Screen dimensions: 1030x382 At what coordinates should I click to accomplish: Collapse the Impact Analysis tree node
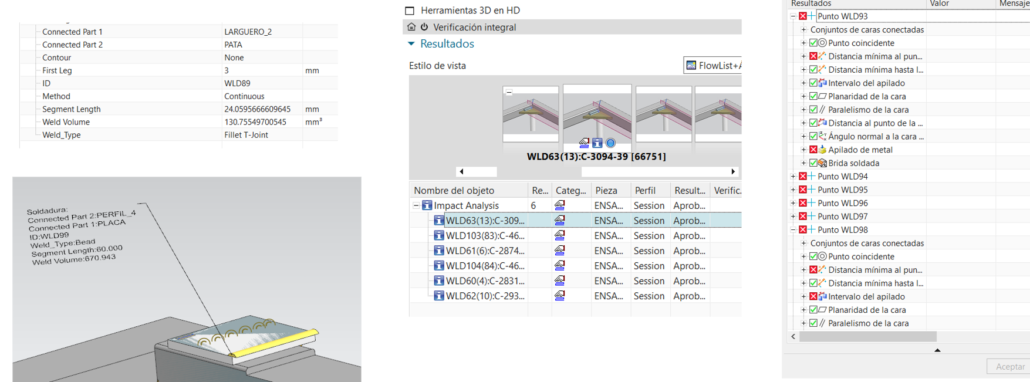click(x=417, y=205)
